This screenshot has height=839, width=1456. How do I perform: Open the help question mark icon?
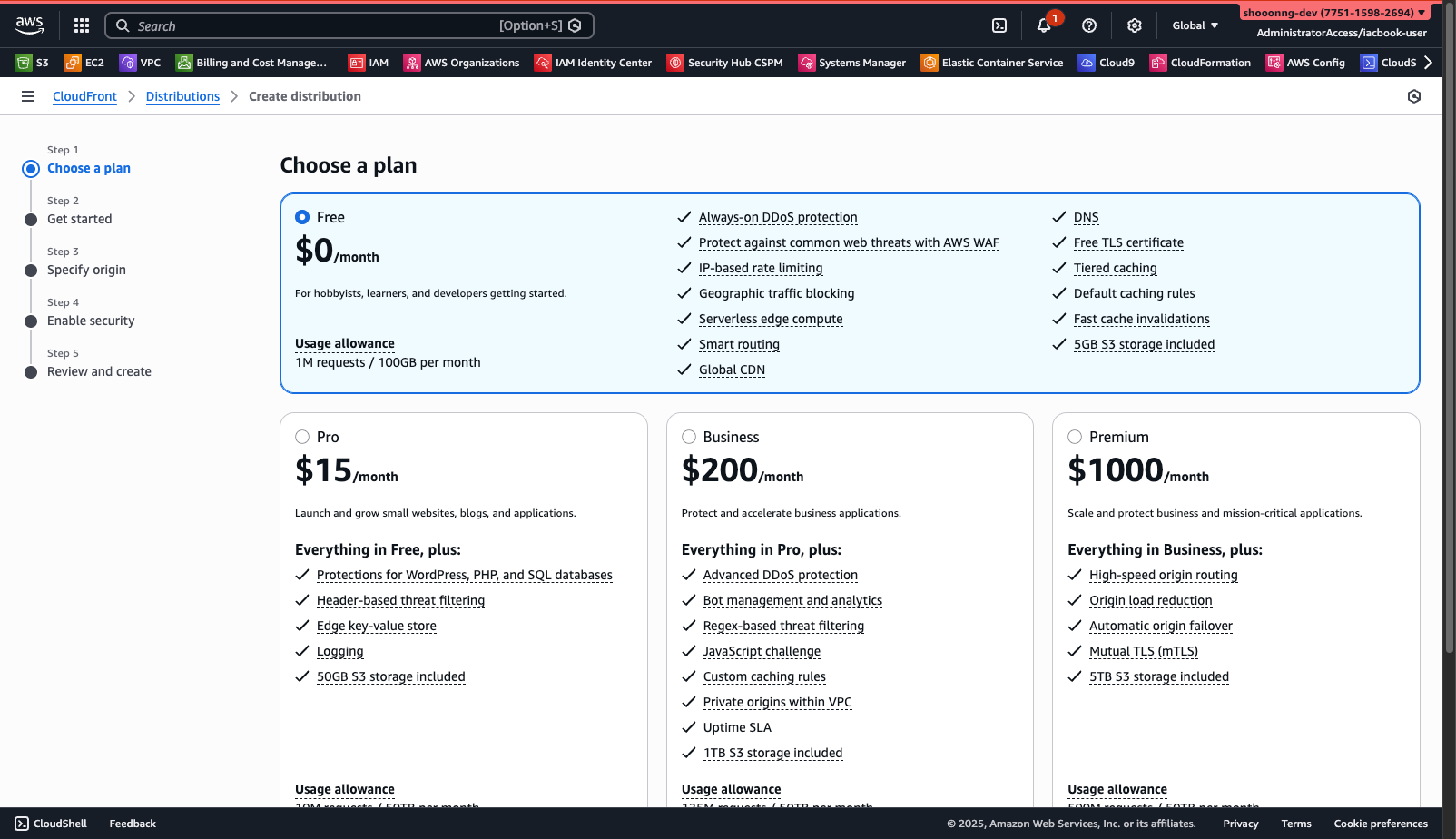coord(1089,25)
